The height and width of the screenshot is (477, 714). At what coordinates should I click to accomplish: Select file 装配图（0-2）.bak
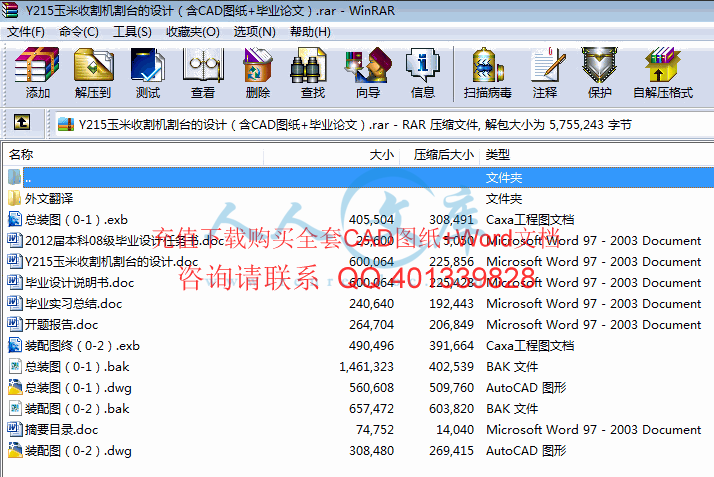coord(77,408)
